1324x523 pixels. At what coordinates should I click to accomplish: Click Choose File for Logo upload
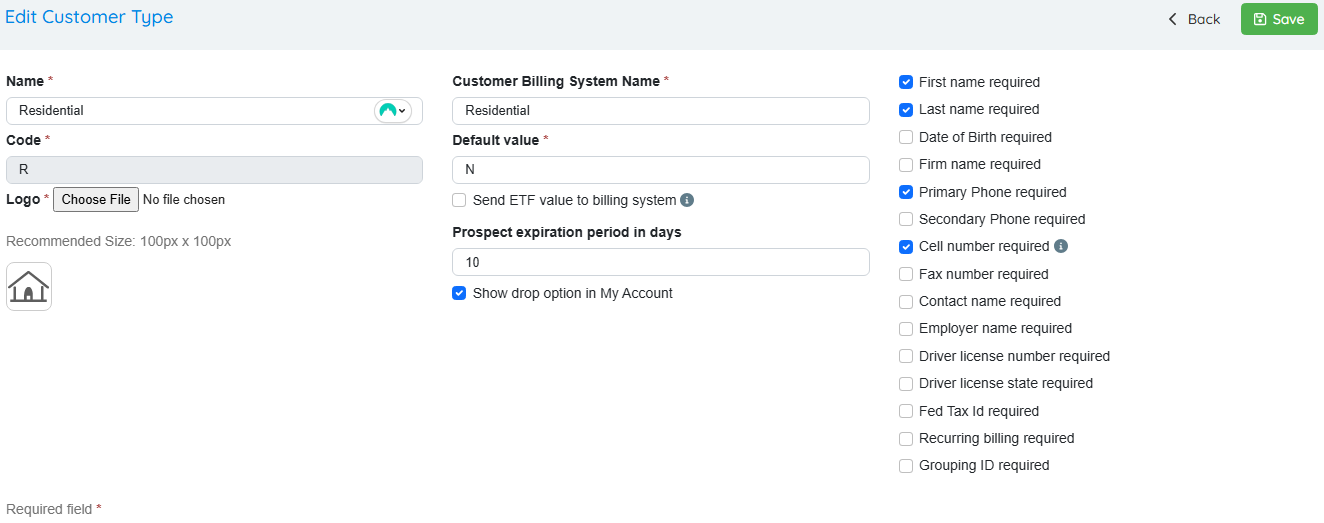tap(96, 199)
